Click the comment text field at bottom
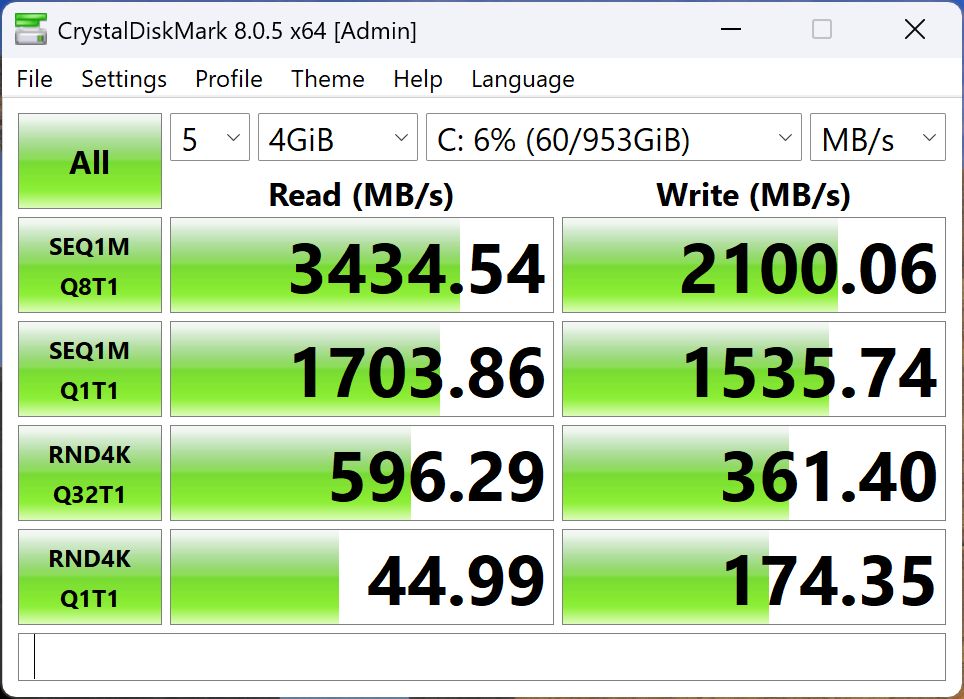964x699 pixels. 481,657
